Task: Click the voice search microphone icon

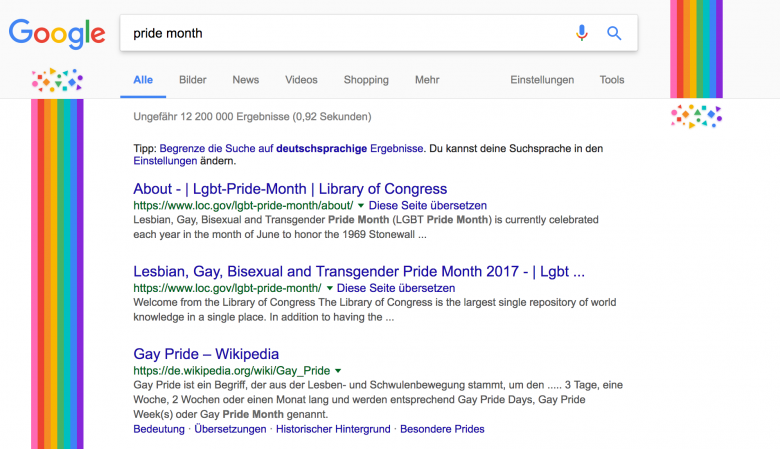Action: (x=582, y=33)
